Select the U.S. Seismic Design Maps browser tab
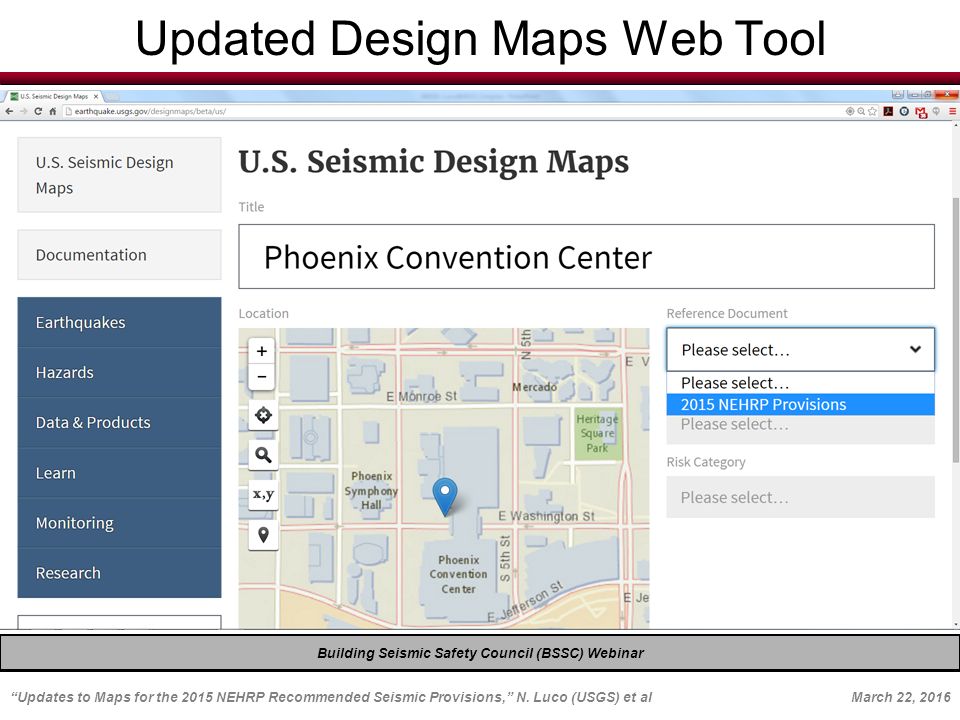Image resolution: width=960 pixels, height=720 pixels. click(54, 96)
